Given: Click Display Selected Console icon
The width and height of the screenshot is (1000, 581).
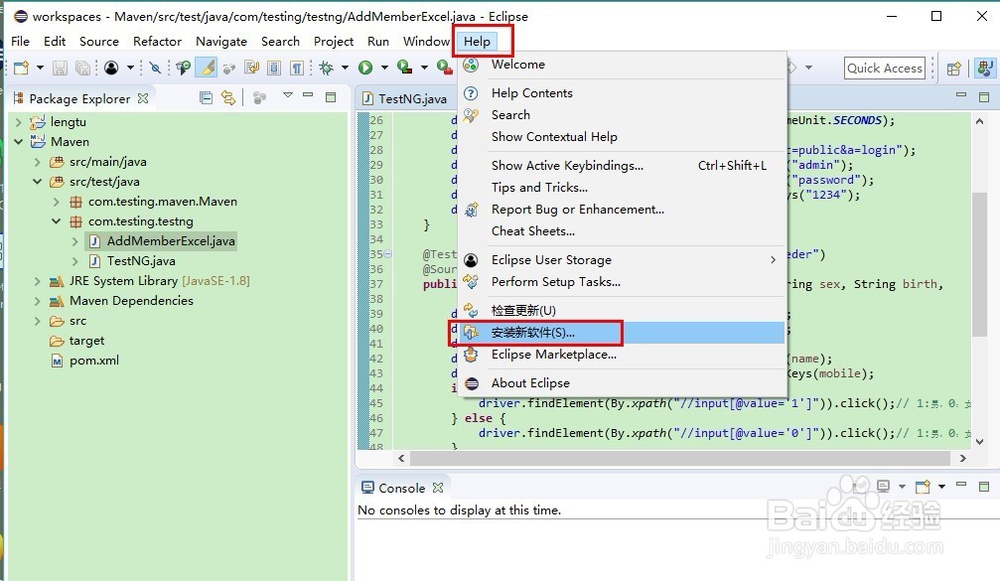Looking at the screenshot, I should (883, 487).
